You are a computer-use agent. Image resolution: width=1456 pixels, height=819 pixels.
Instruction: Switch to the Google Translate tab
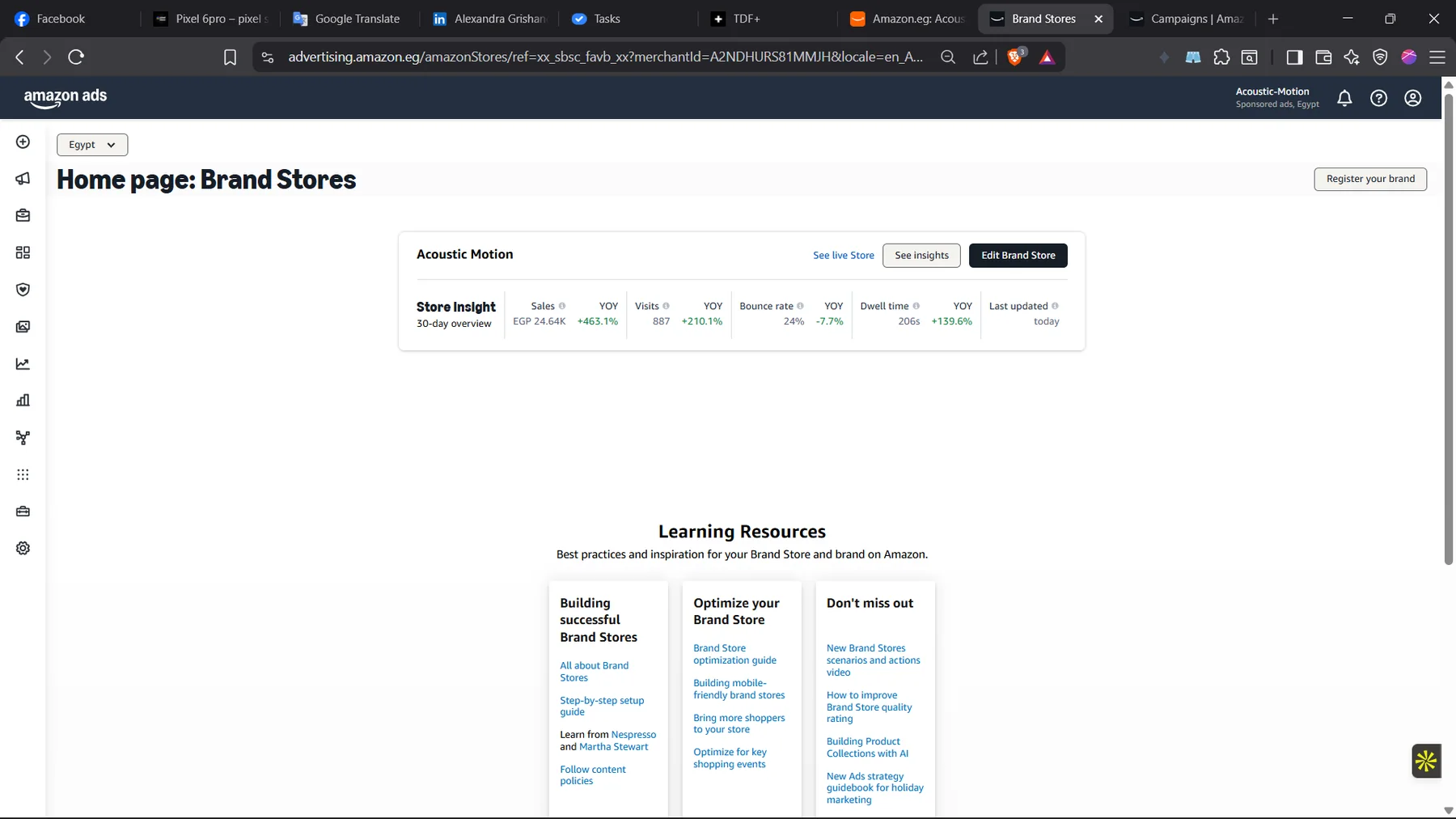coord(346,19)
